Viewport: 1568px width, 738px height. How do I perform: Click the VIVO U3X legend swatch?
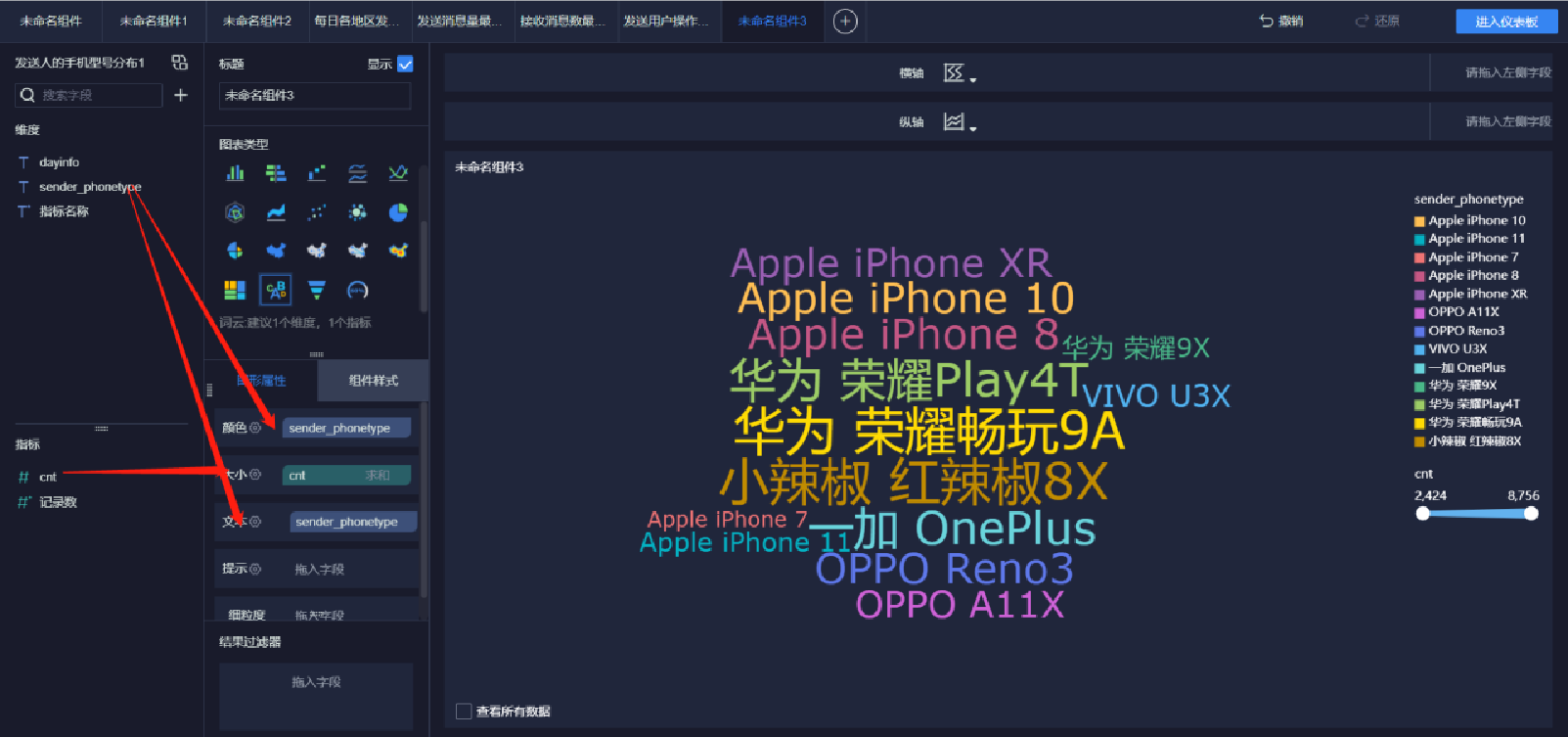[1419, 349]
